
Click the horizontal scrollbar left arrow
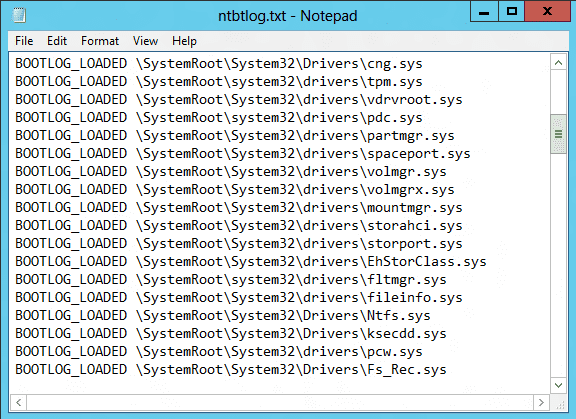[x=18, y=402]
